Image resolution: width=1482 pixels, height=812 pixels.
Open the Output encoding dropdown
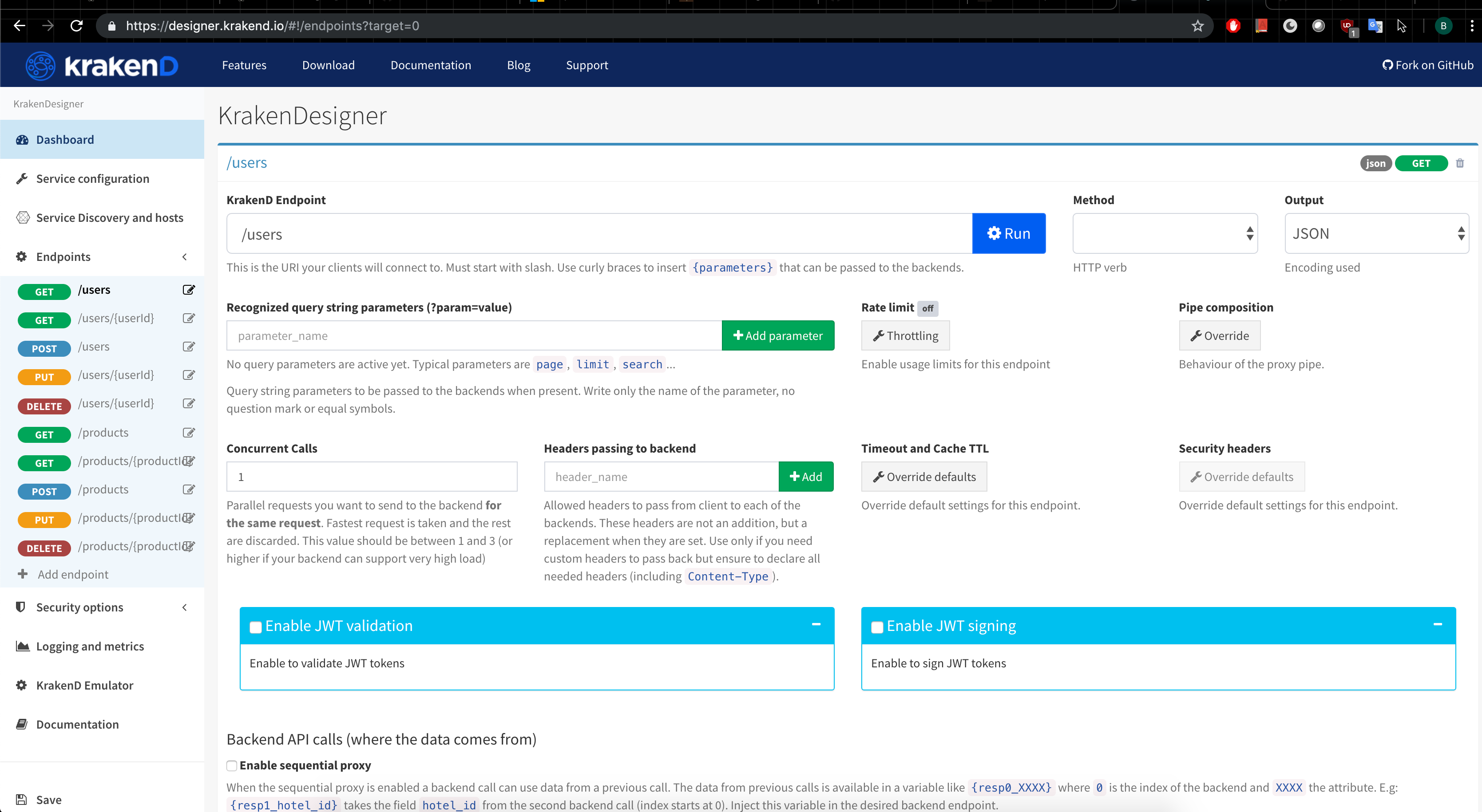pyautogui.click(x=1376, y=233)
